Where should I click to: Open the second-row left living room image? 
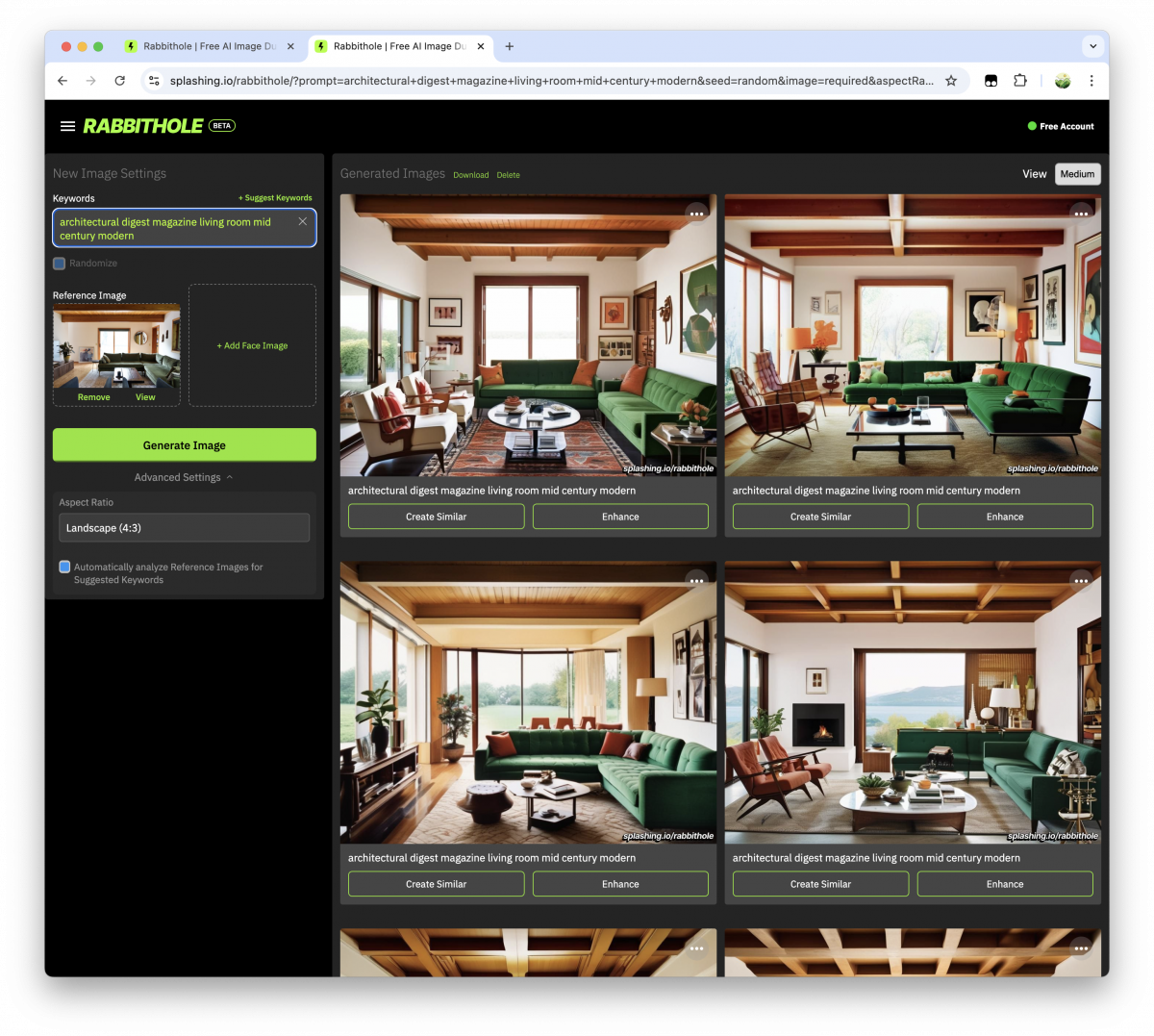coord(528,702)
